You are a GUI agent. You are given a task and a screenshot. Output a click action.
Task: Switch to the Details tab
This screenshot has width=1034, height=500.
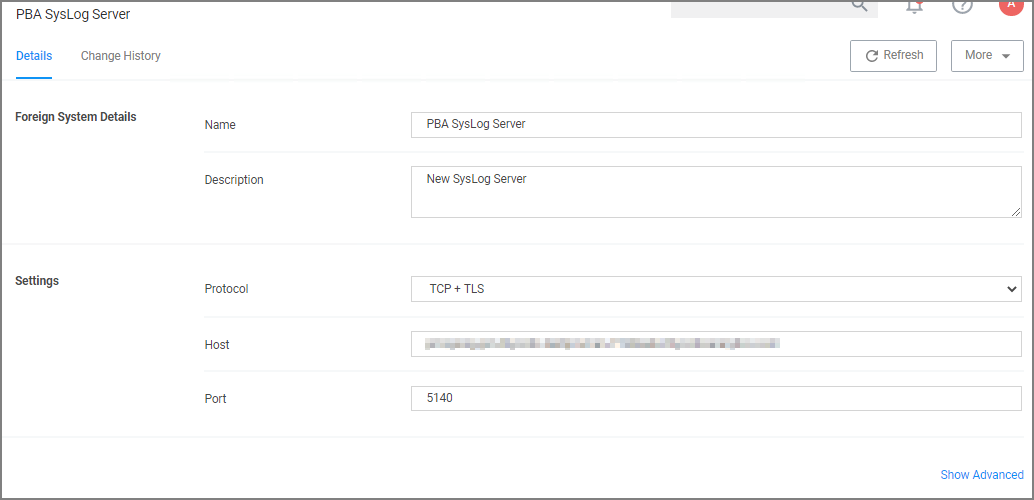[34, 56]
